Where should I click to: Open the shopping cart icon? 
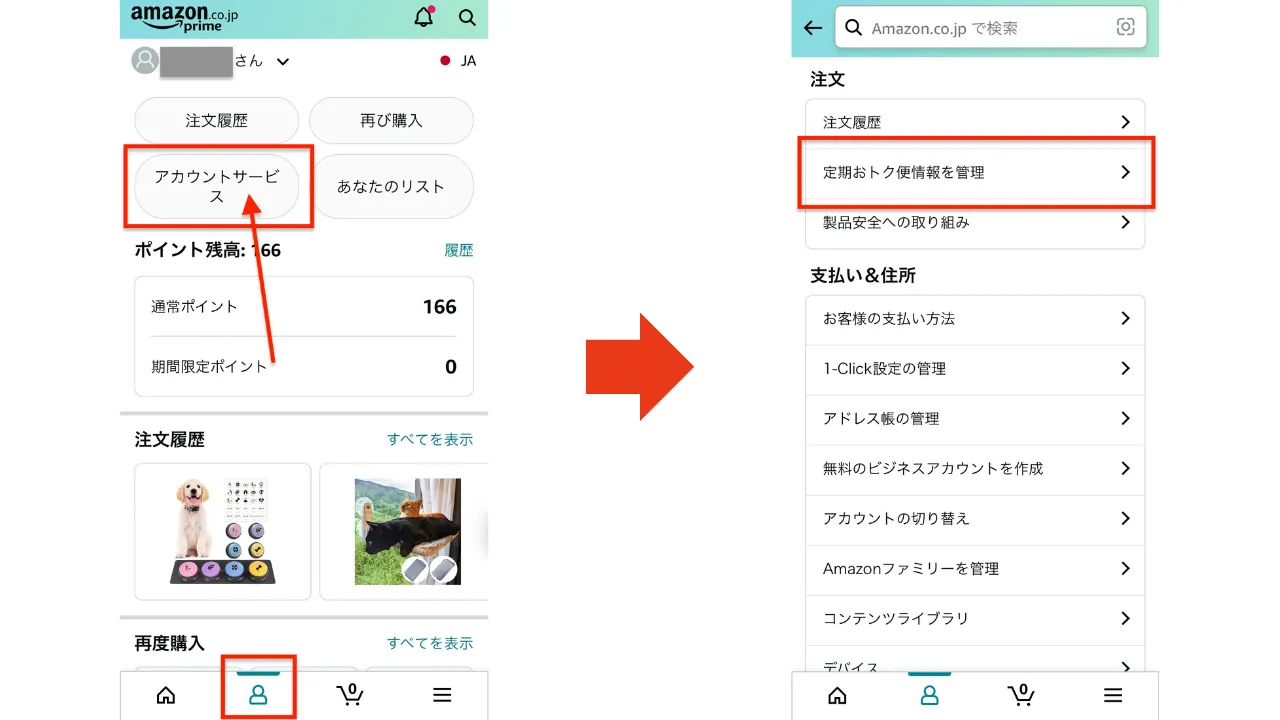[x=350, y=694]
